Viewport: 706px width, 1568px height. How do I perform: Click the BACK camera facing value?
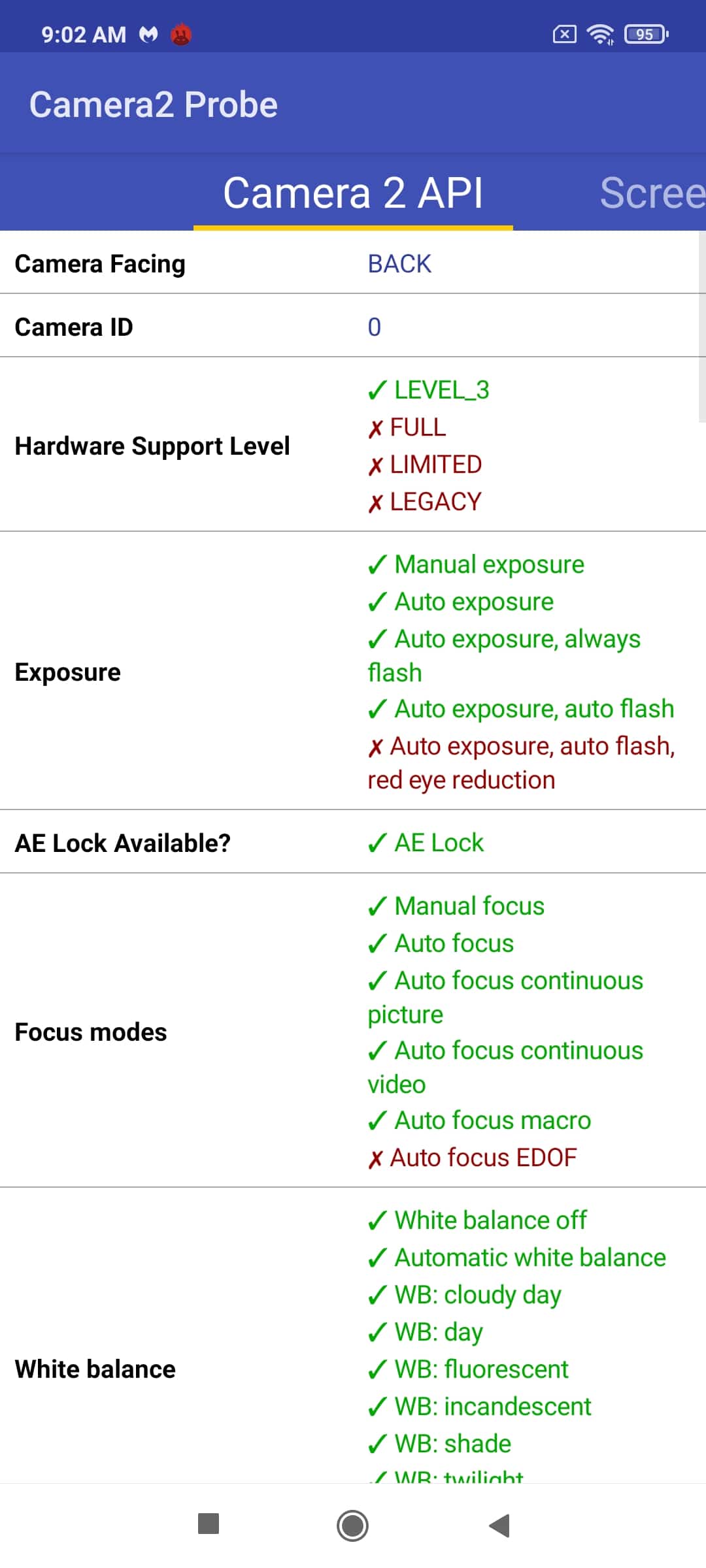[x=399, y=264]
